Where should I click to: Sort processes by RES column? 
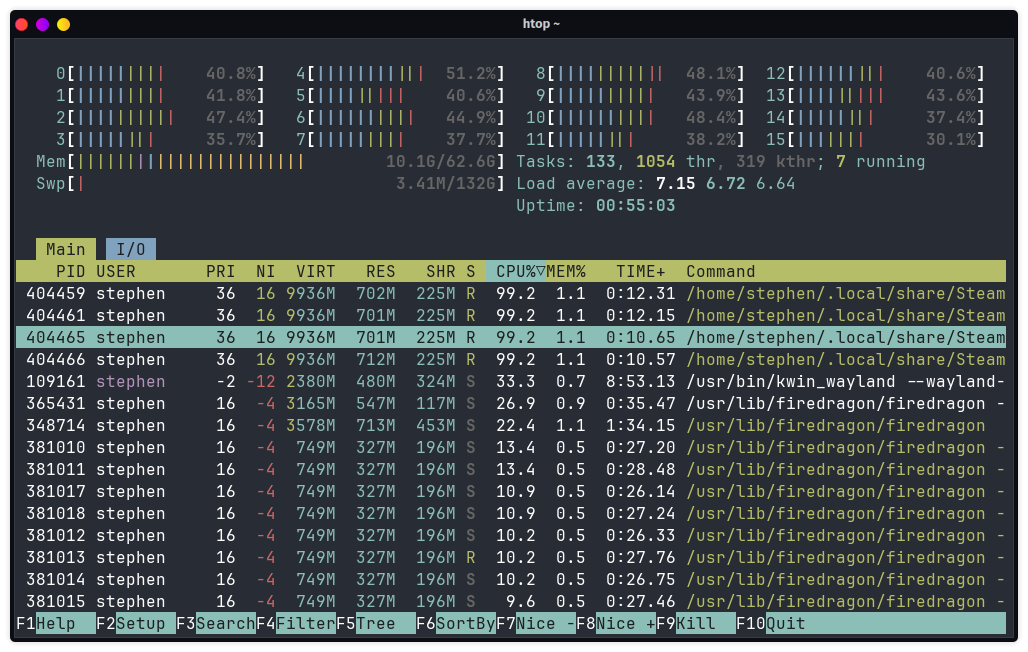[x=381, y=272]
